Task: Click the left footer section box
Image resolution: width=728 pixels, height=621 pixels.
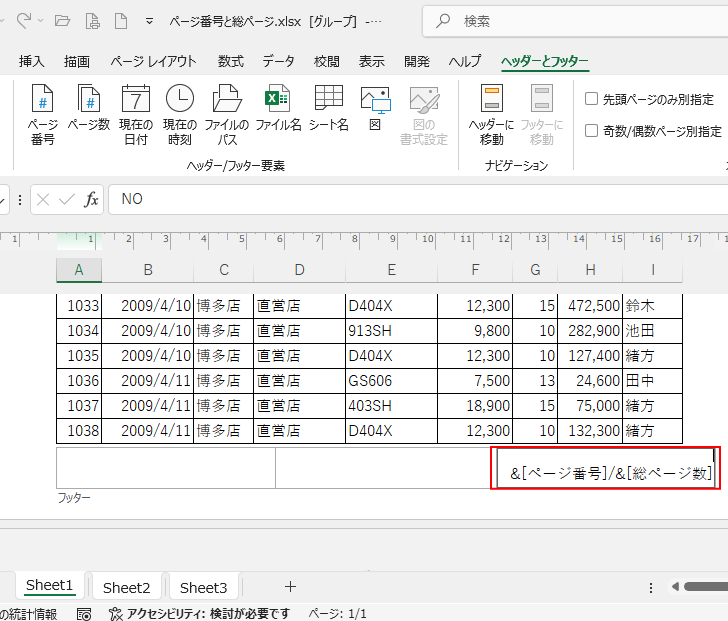Action: 166,468
